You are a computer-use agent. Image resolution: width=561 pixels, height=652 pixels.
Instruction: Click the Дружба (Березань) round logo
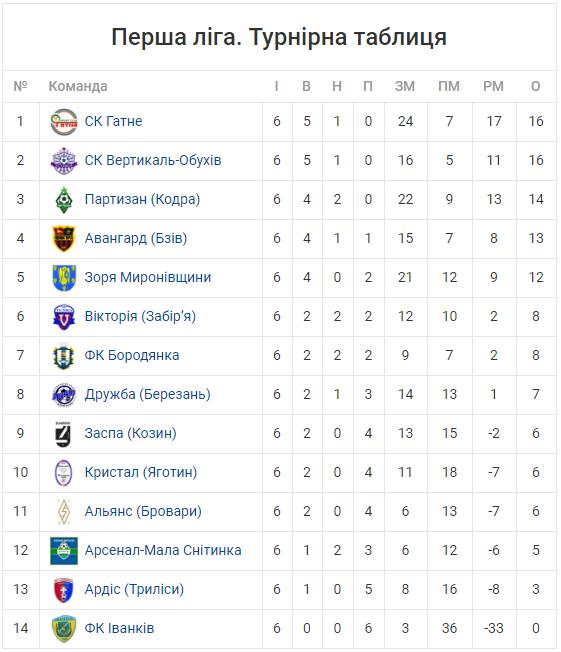click(64, 395)
